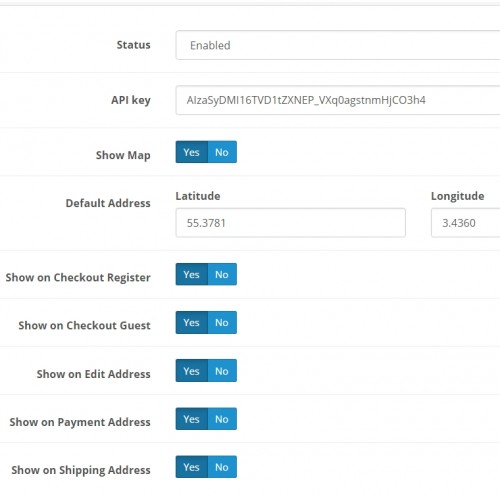Click the Longitude input field
Screen dimensions: 500x500
[465, 223]
